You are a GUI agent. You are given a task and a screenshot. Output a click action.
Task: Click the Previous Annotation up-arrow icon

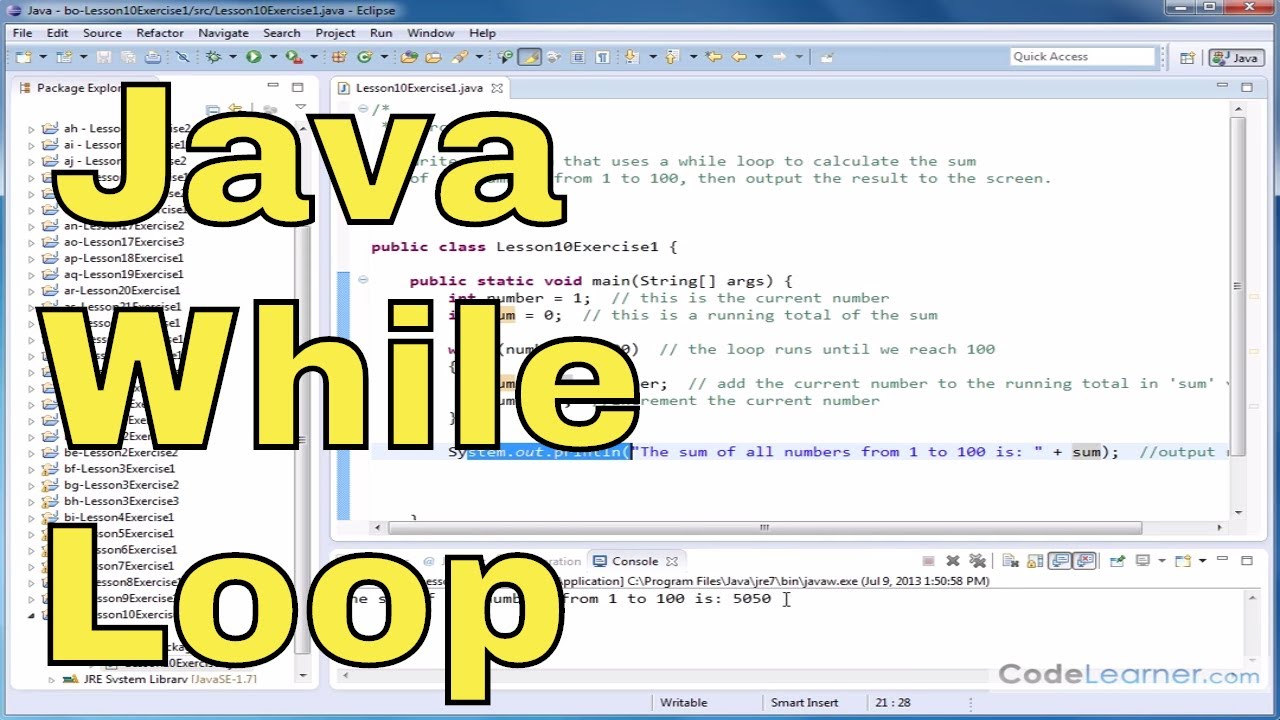(672, 57)
